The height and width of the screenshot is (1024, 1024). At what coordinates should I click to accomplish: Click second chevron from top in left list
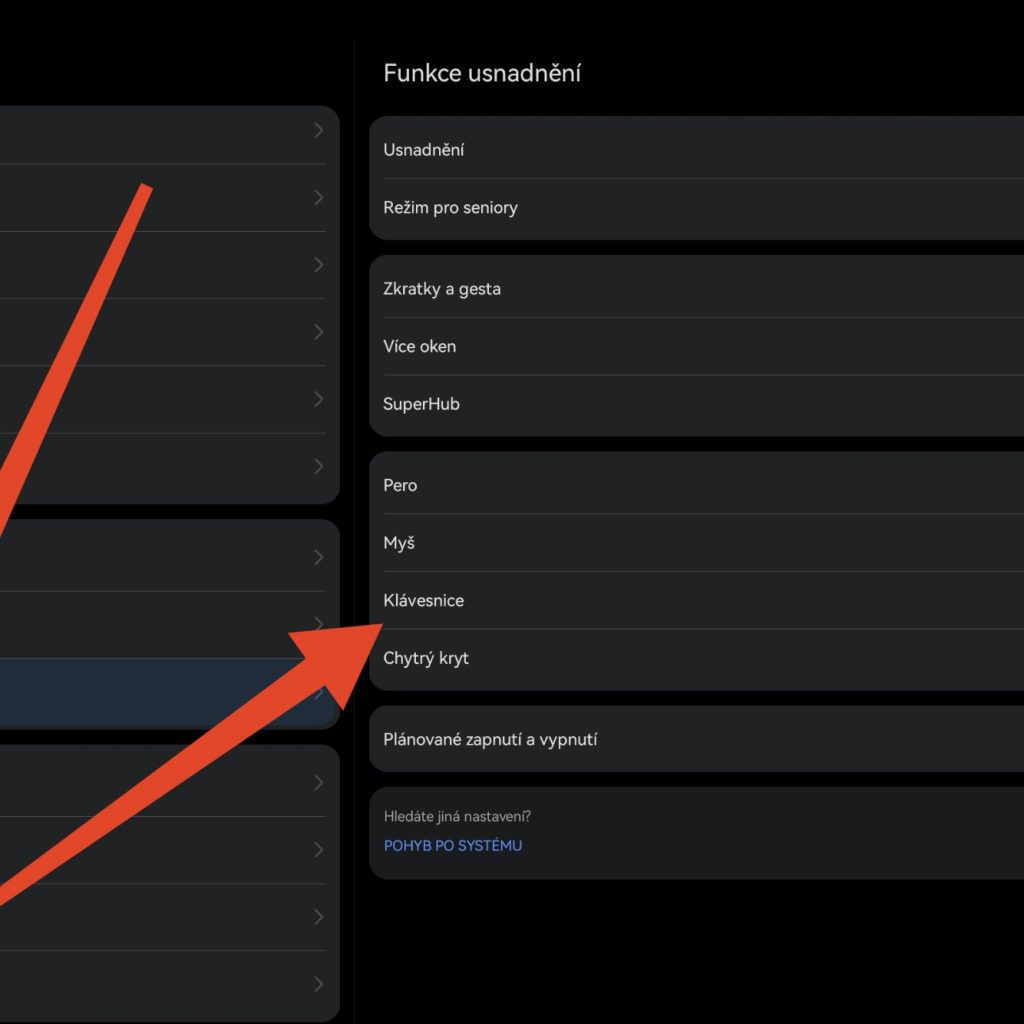pos(318,198)
